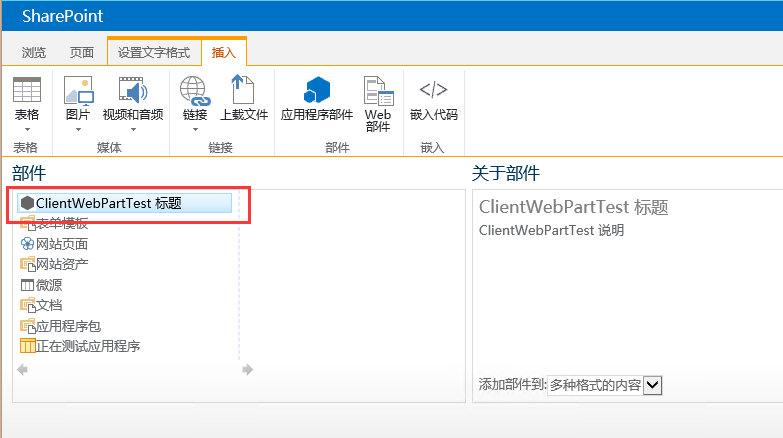Select the 网站页面 list entry

coord(62,244)
